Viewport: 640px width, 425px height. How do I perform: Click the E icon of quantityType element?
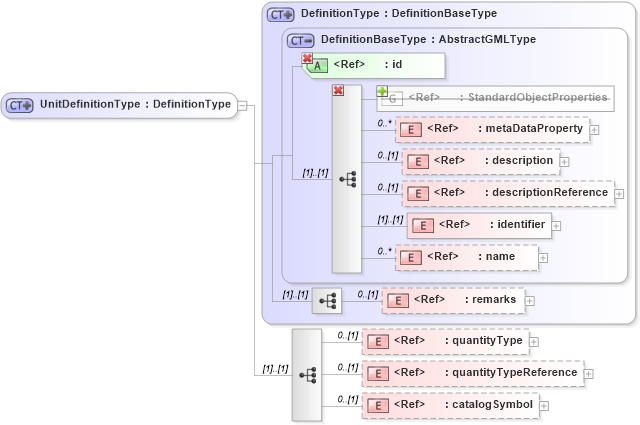[x=378, y=342]
